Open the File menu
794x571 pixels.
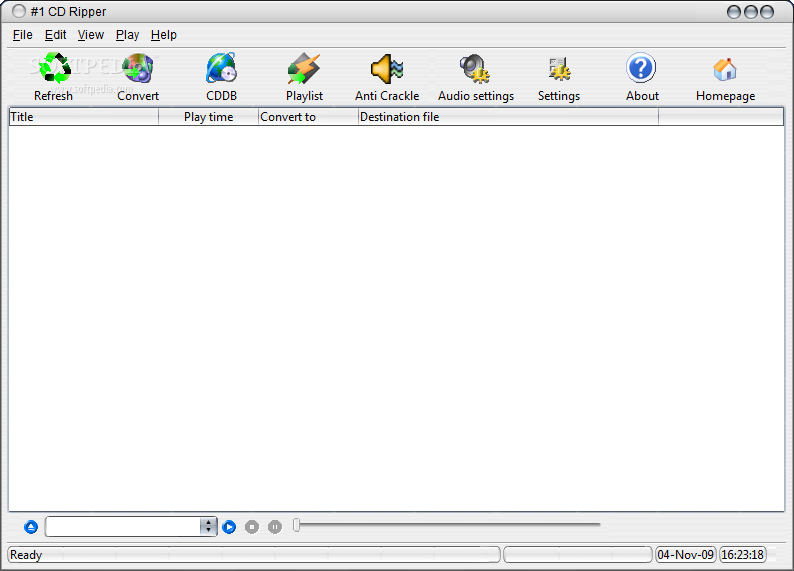[x=22, y=35]
